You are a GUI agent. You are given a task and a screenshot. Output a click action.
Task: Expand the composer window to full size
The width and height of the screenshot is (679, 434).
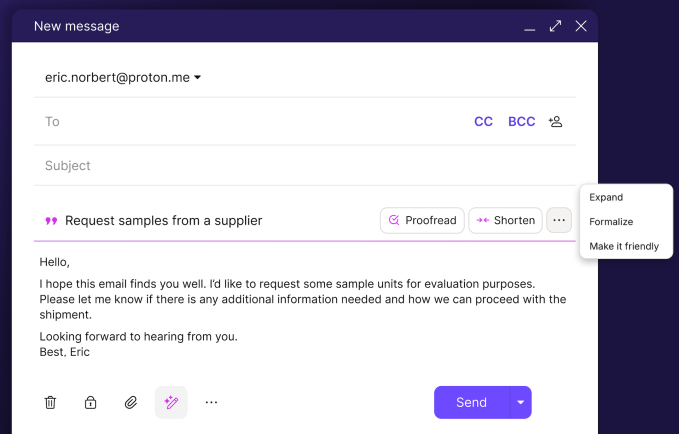(x=556, y=26)
